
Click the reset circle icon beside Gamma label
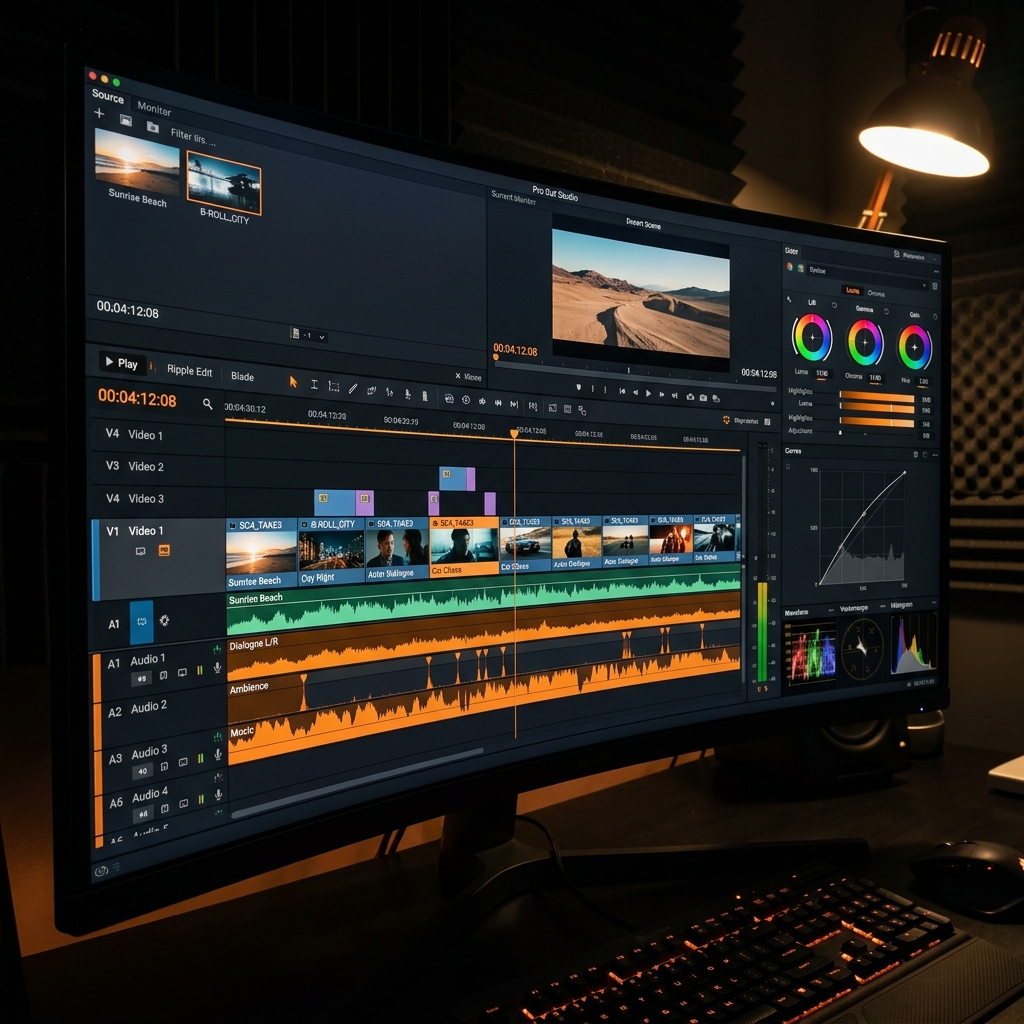(x=886, y=312)
